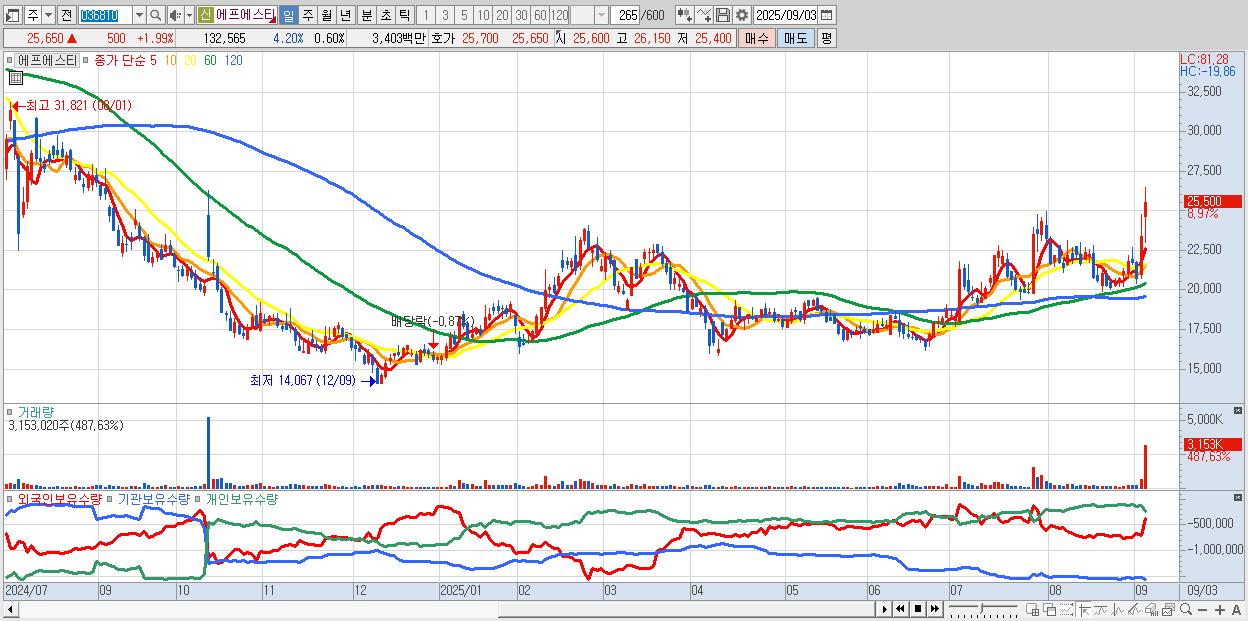Select the 년 yearly chart period
1248x621 pixels.
coord(345,15)
